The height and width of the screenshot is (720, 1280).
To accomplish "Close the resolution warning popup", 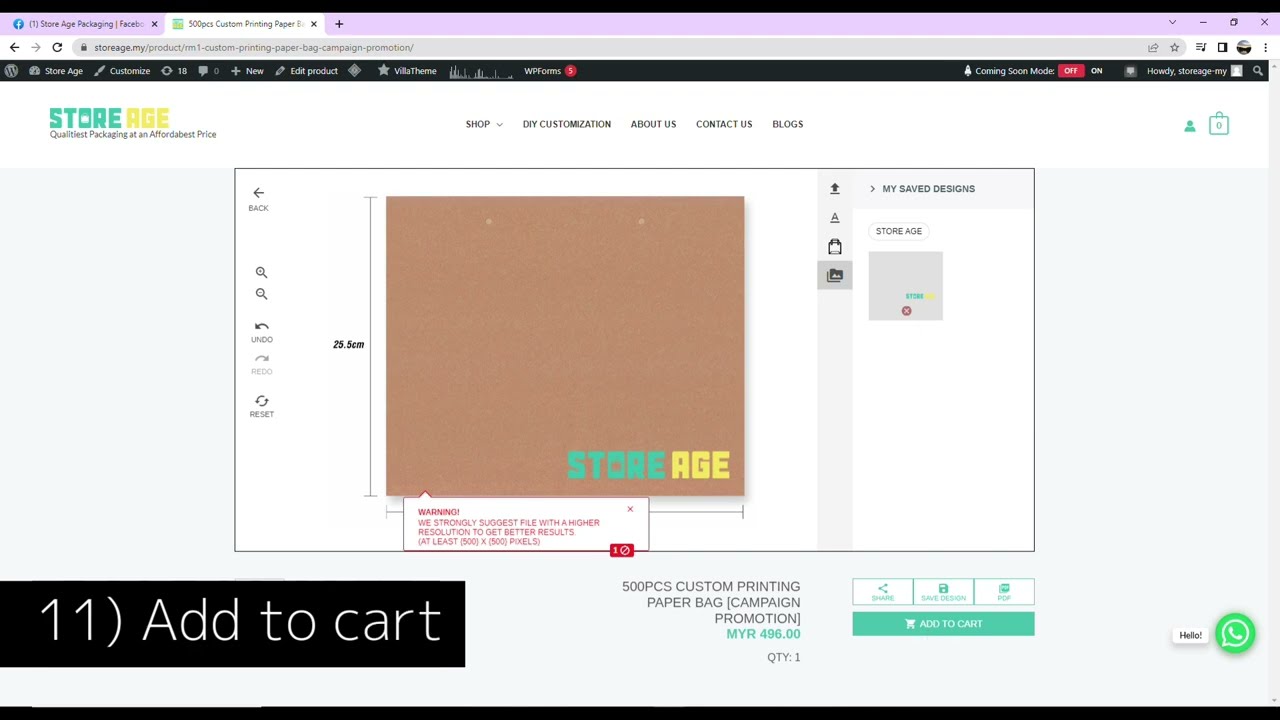I will (630, 509).
